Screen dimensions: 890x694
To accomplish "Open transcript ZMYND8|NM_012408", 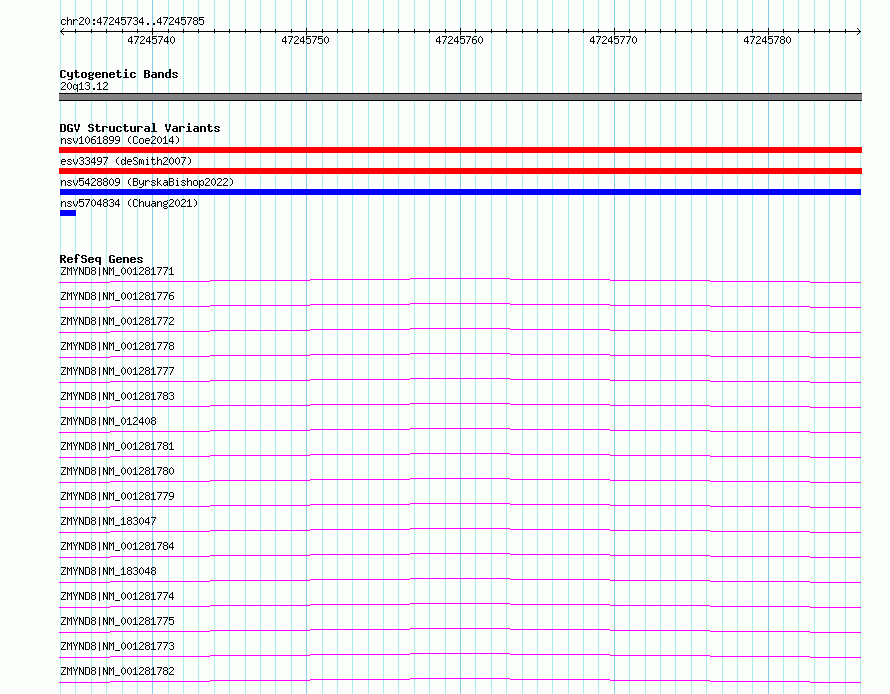I will 108,421.
